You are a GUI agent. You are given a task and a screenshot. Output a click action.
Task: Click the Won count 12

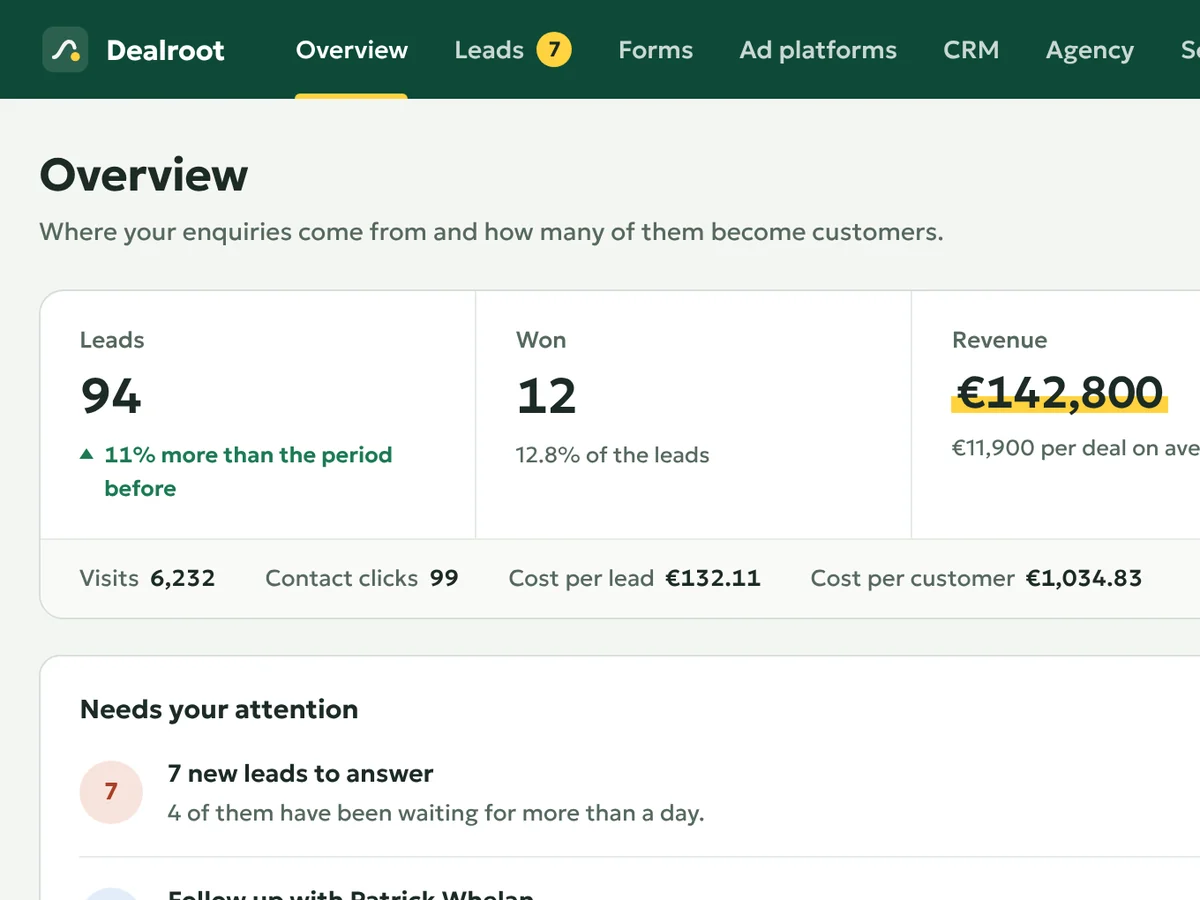tap(546, 396)
